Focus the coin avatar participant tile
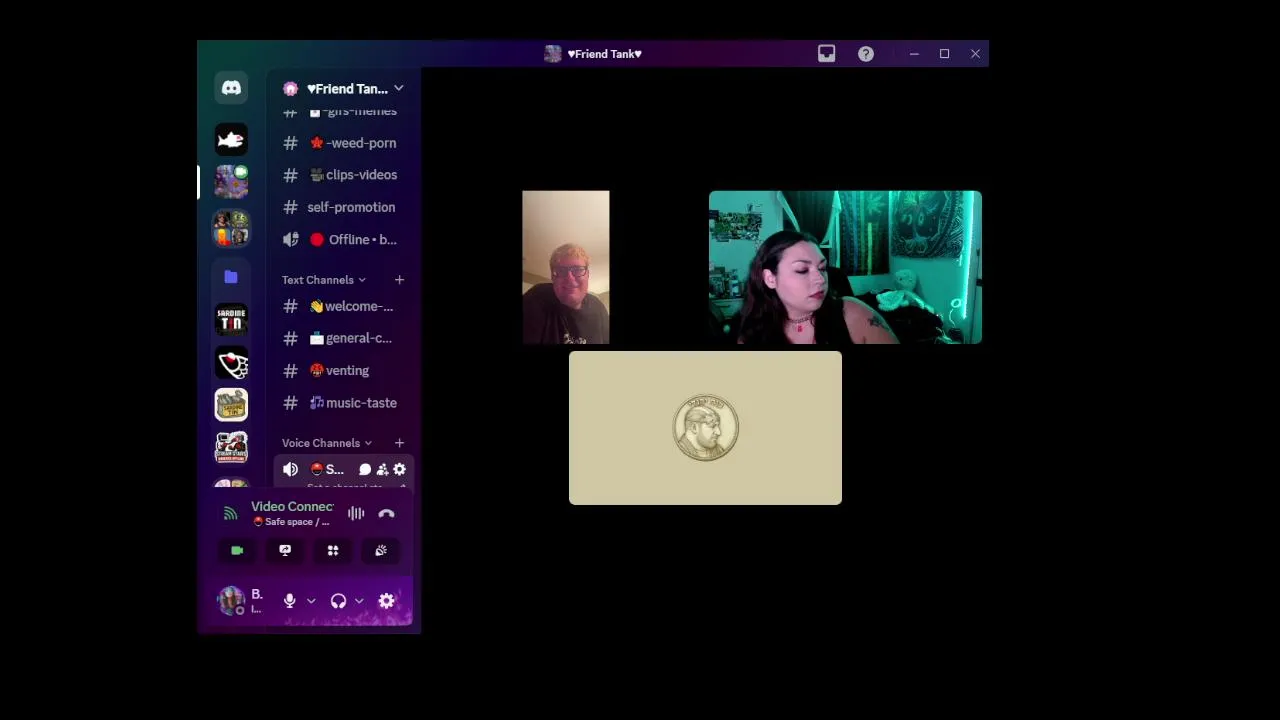Viewport: 1280px width, 720px height. (x=705, y=428)
